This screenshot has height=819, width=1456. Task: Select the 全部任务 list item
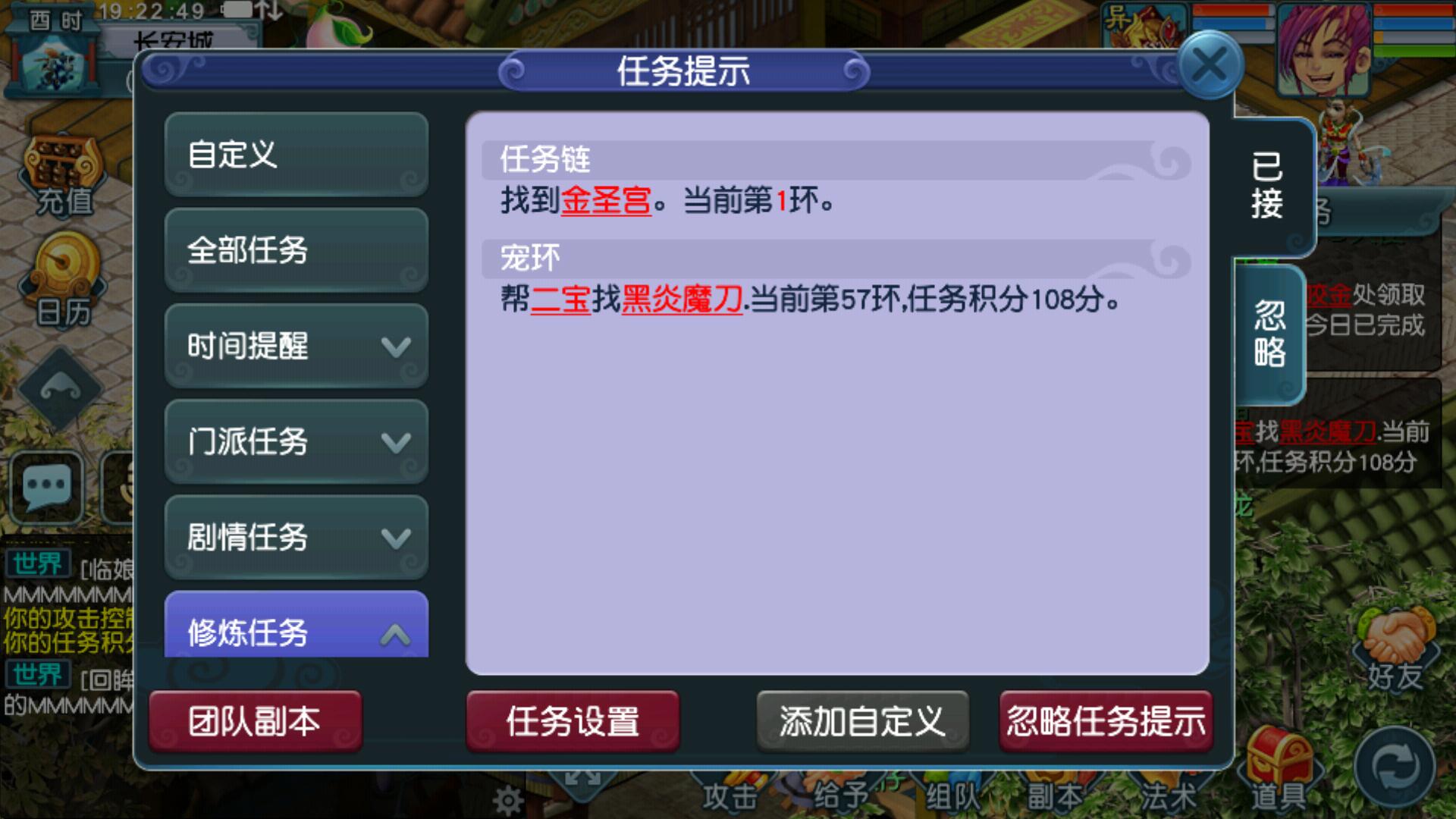coord(297,250)
